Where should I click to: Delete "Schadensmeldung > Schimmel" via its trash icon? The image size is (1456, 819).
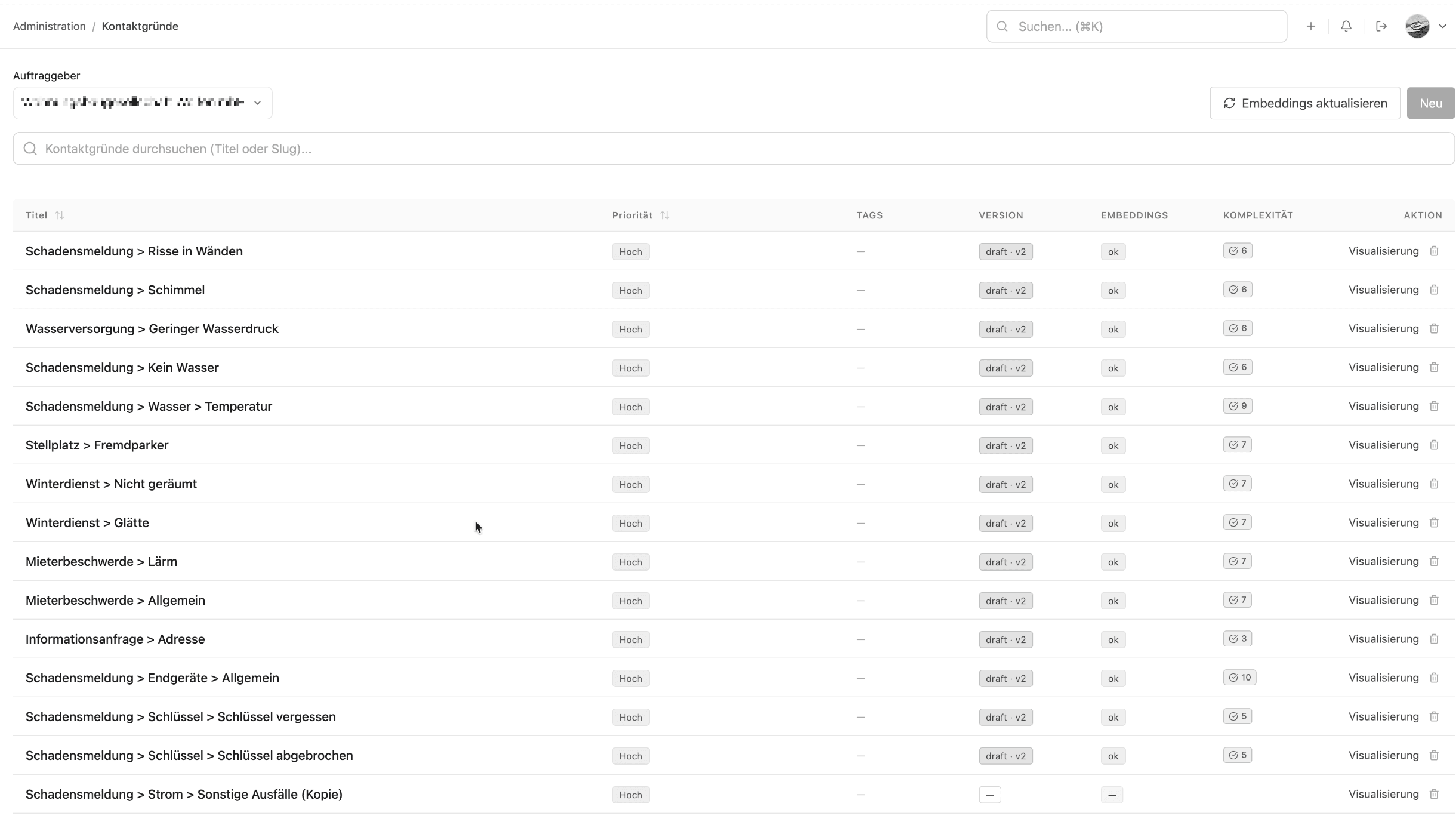click(x=1435, y=290)
